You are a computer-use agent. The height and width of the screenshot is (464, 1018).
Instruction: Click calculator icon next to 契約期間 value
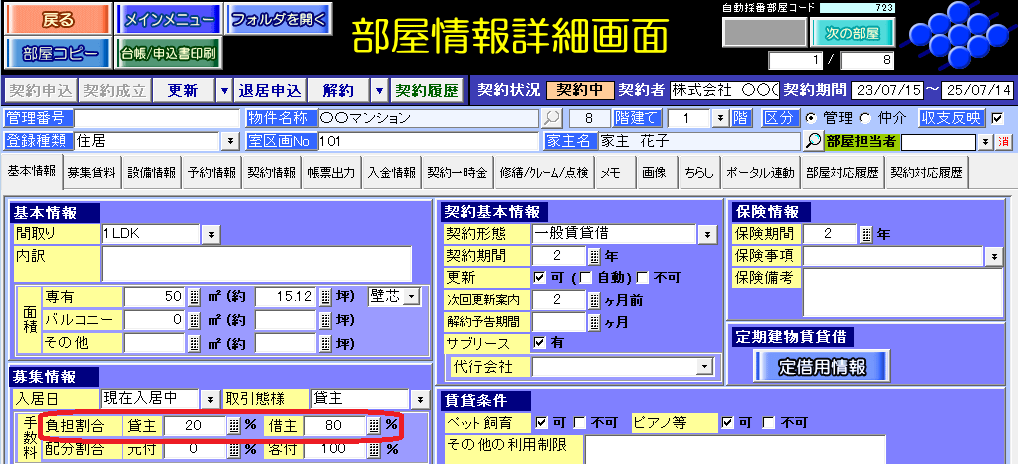point(594,256)
